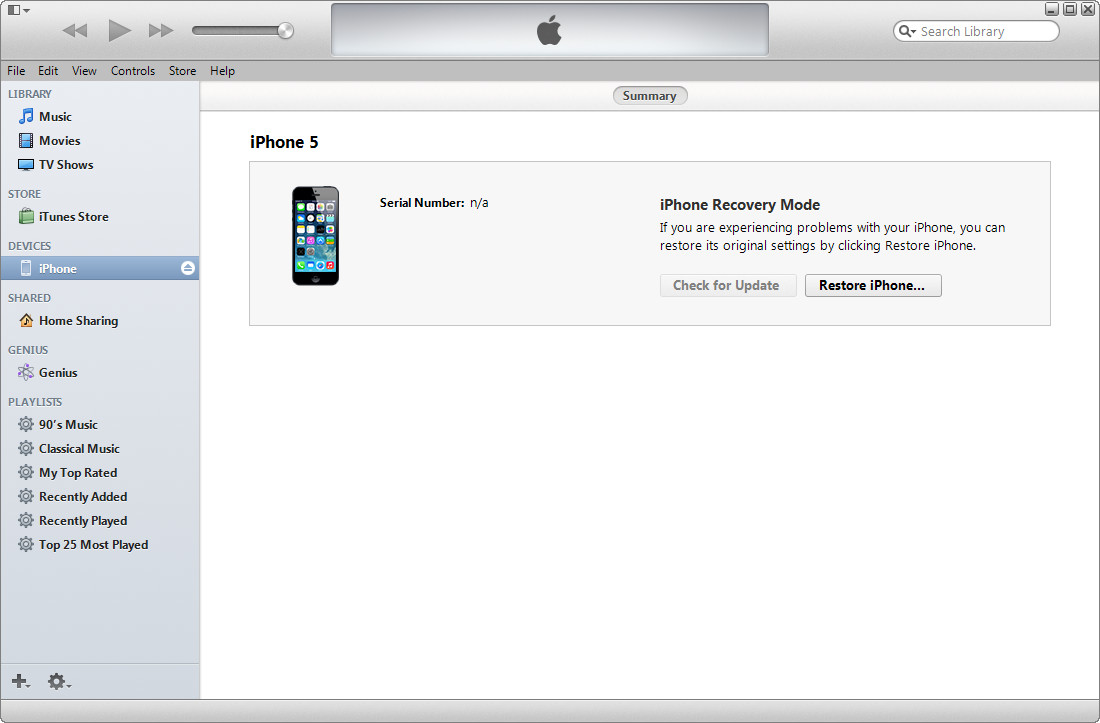Select the Recently Added gear icon
Image resolution: width=1100 pixels, height=723 pixels.
point(26,496)
